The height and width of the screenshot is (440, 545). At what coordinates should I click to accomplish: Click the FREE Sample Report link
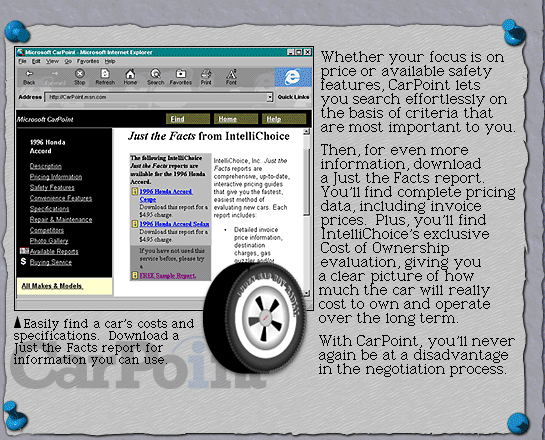pyautogui.click(x=168, y=276)
